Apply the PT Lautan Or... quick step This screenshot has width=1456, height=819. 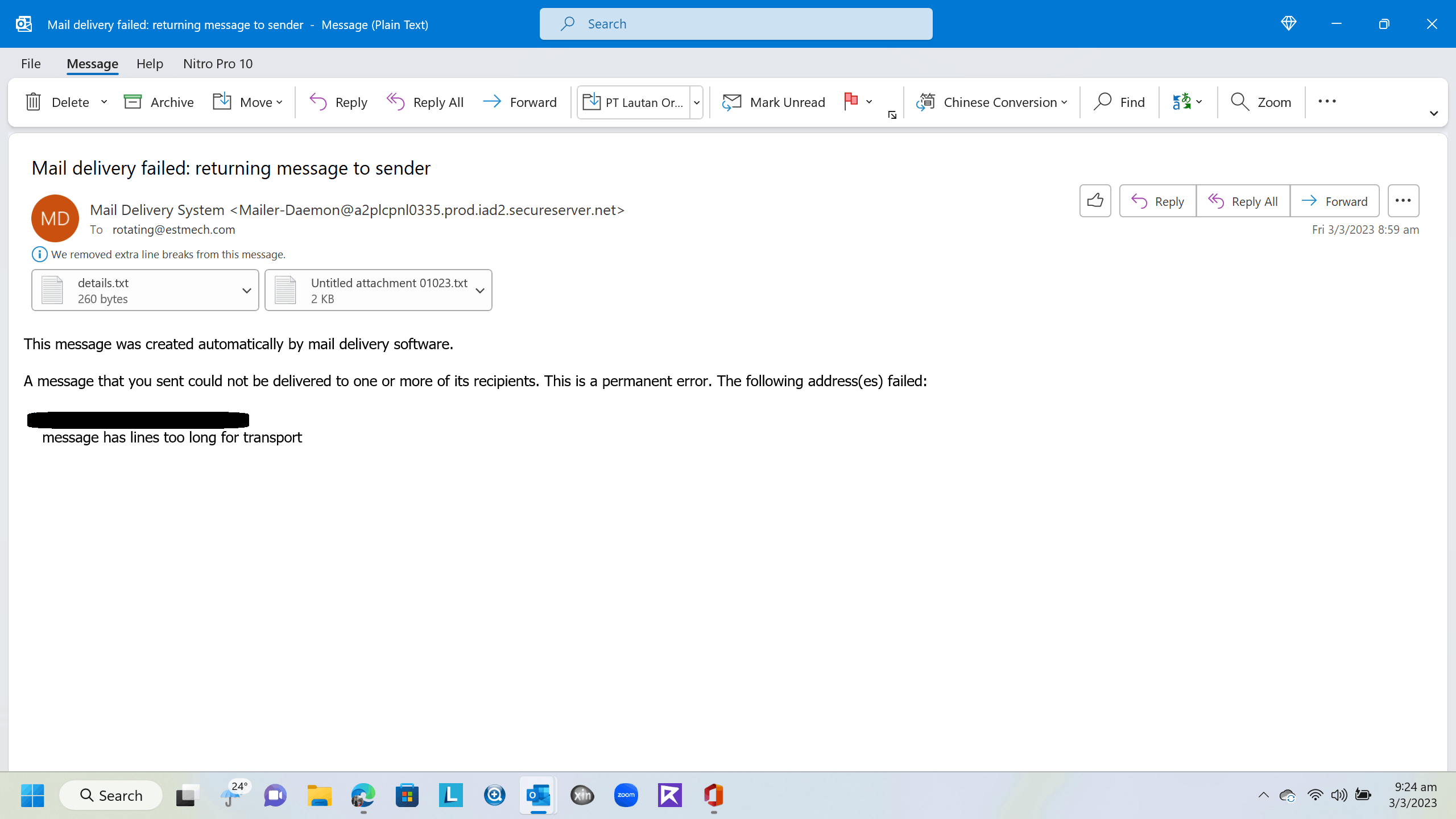[x=634, y=102]
